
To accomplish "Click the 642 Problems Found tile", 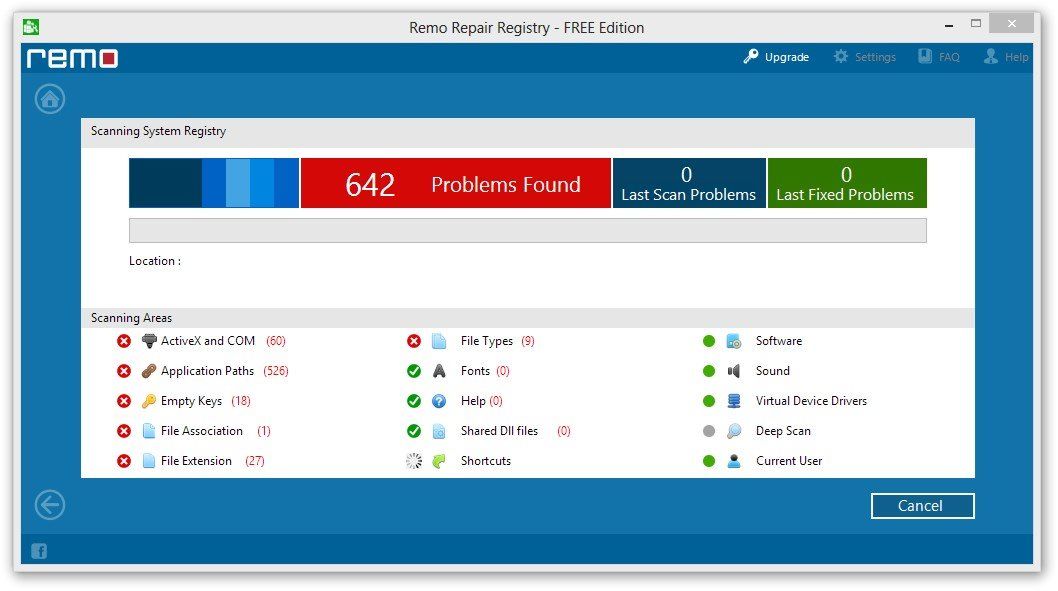I will [x=456, y=184].
